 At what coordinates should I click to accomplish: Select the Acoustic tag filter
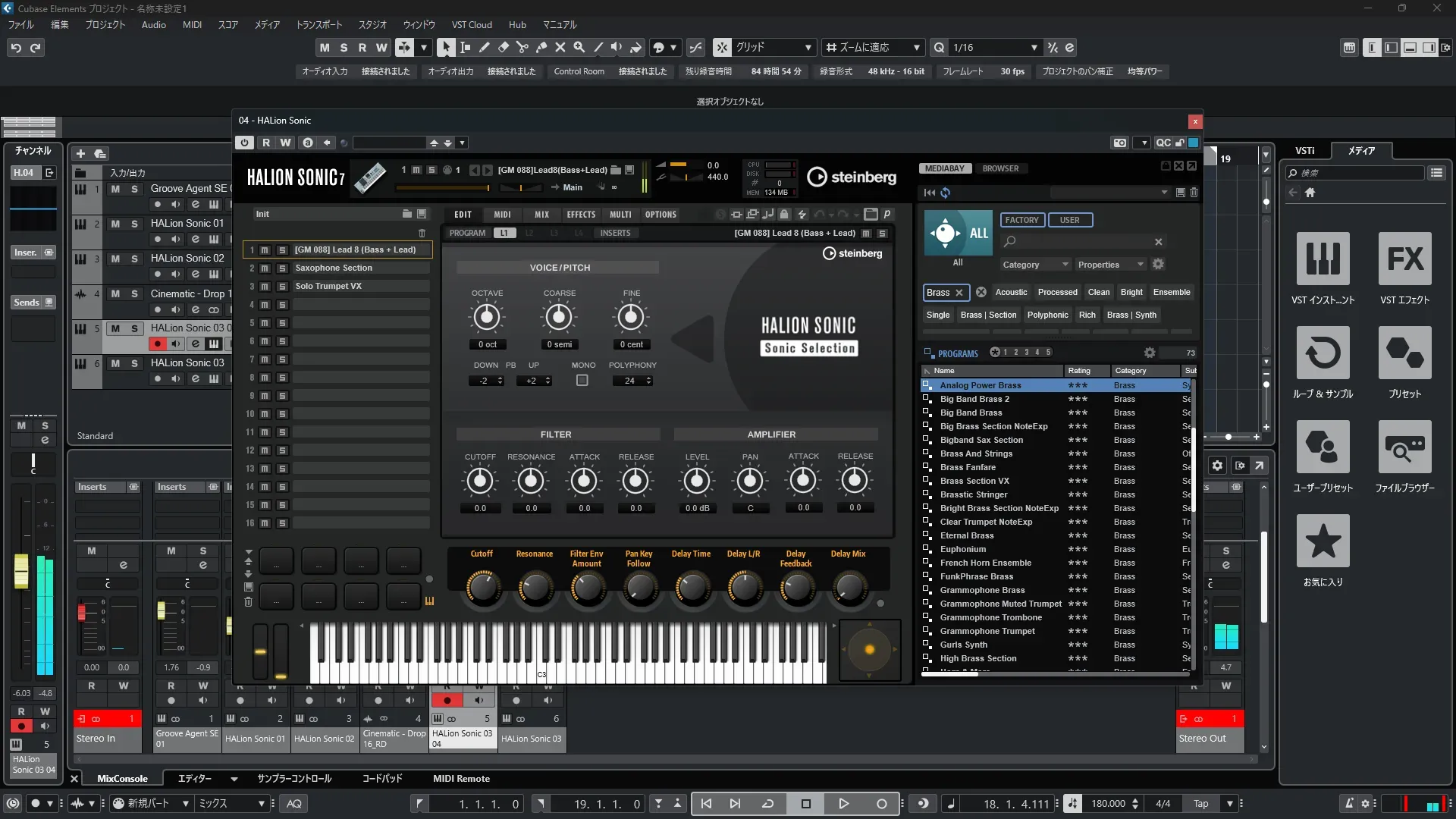pyautogui.click(x=1011, y=292)
